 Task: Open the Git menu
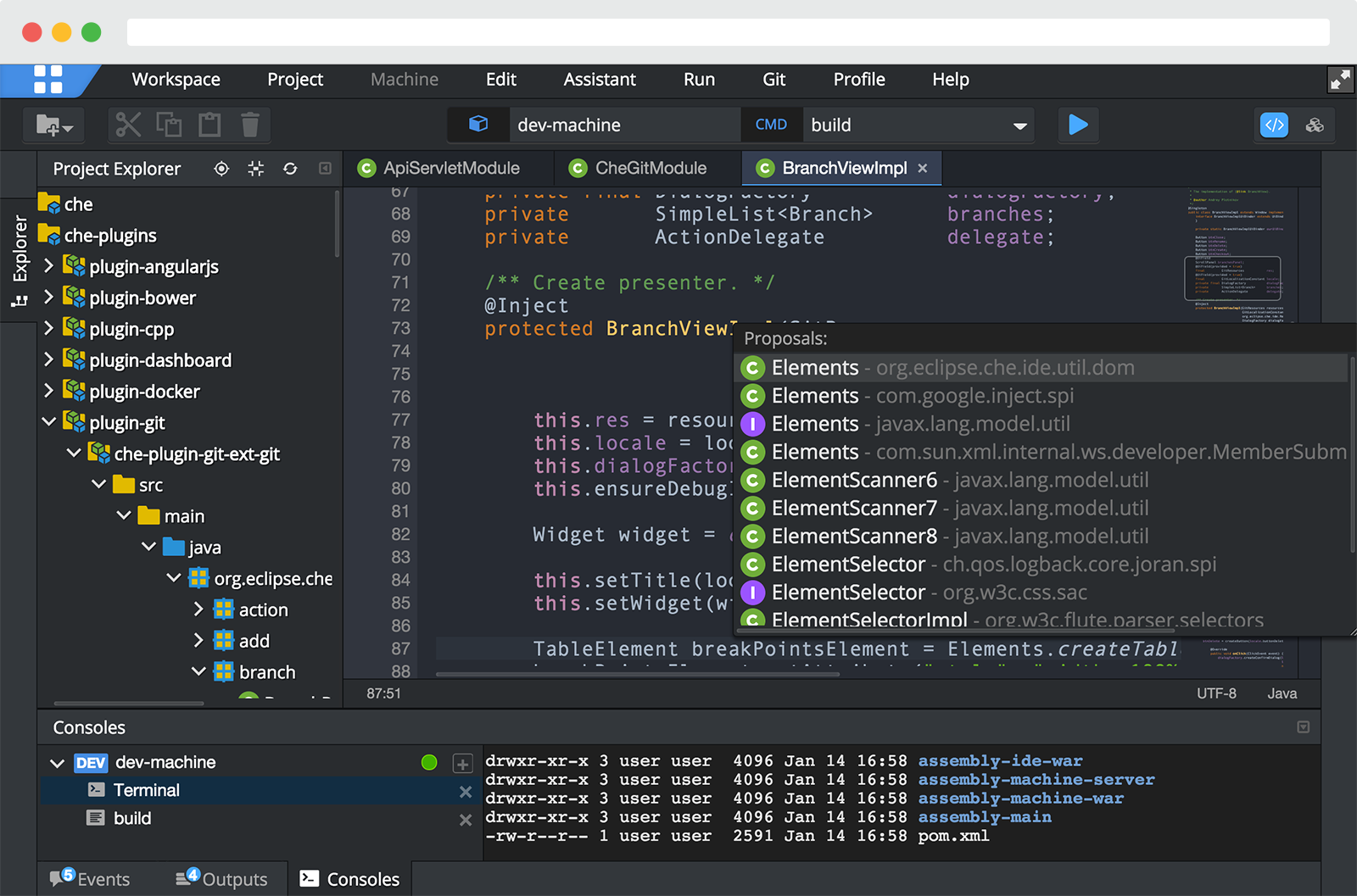(x=773, y=80)
